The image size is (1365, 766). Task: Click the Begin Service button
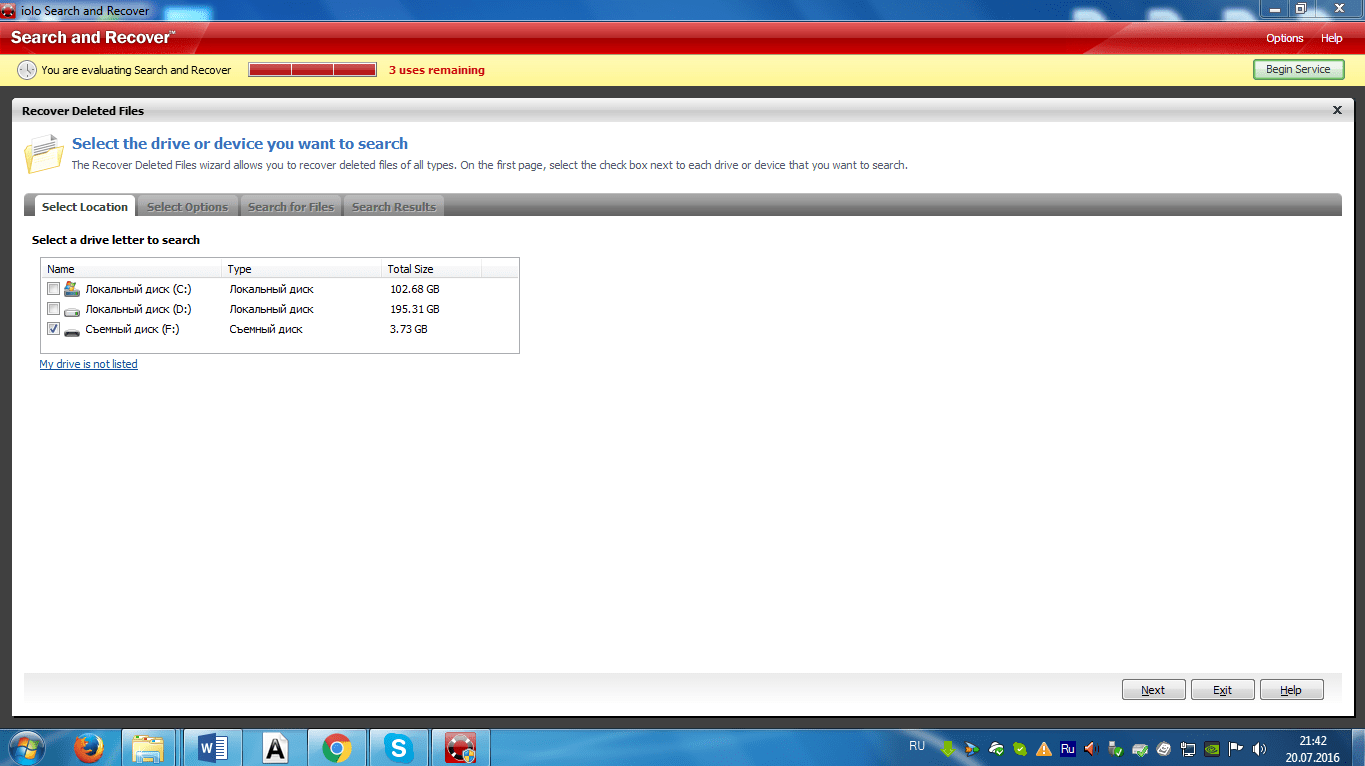[x=1298, y=69]
